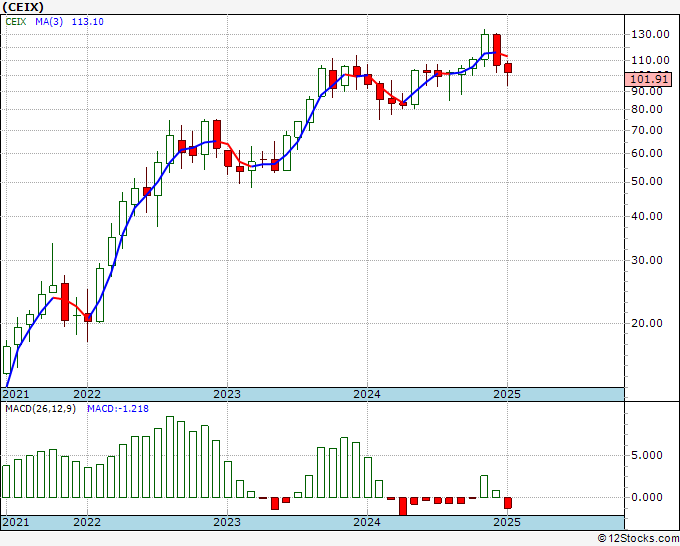Image resolution: width=680 pixels, height=546 pixels.
Task: Click the 0.000 MACD axis label
Action: (646, 497)
